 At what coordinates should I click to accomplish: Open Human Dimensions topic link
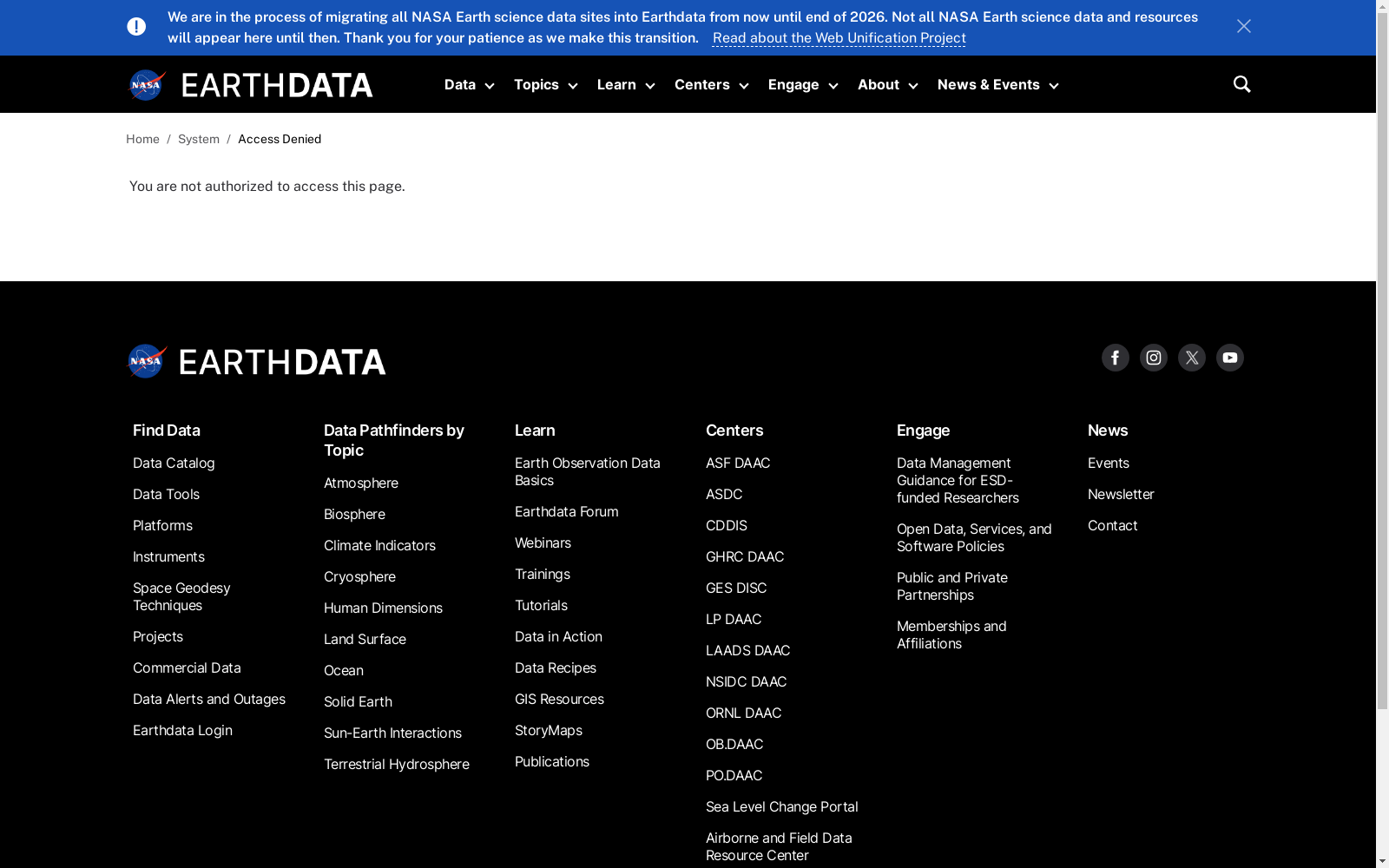[383, 608]
